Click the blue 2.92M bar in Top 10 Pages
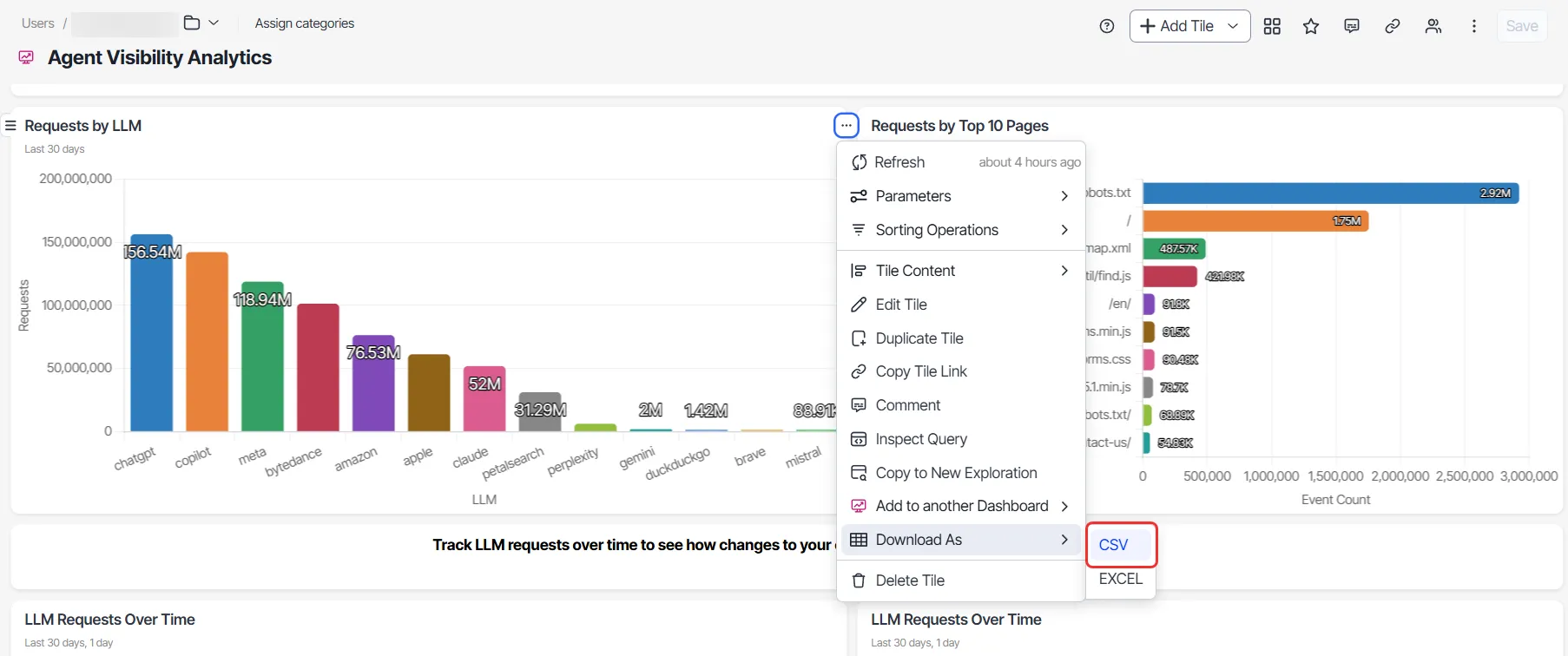 point(1330,193)
